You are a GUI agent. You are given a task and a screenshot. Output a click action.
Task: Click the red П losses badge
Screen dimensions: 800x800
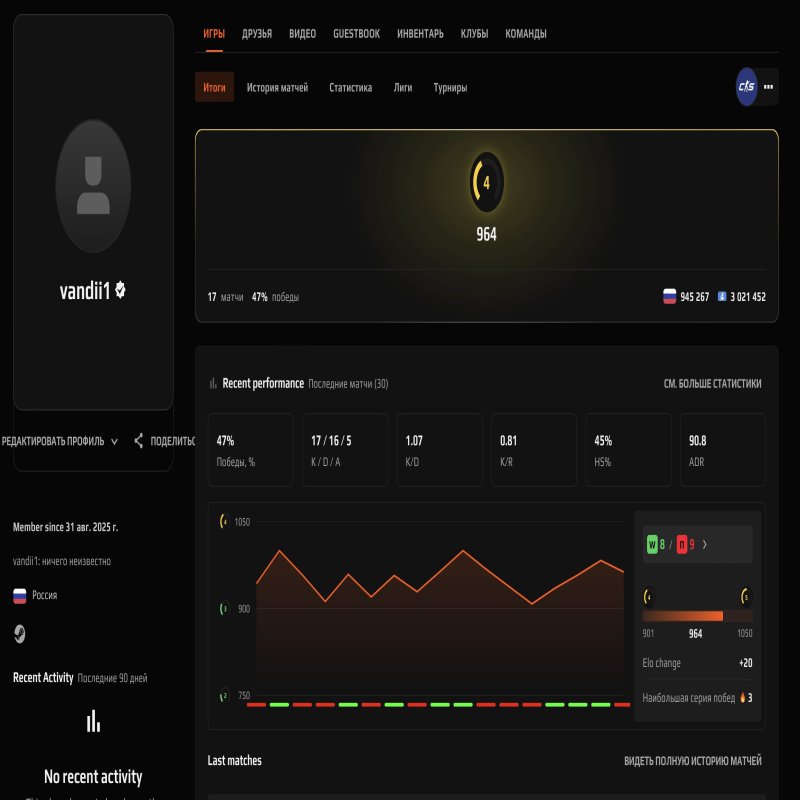[682, 544]
